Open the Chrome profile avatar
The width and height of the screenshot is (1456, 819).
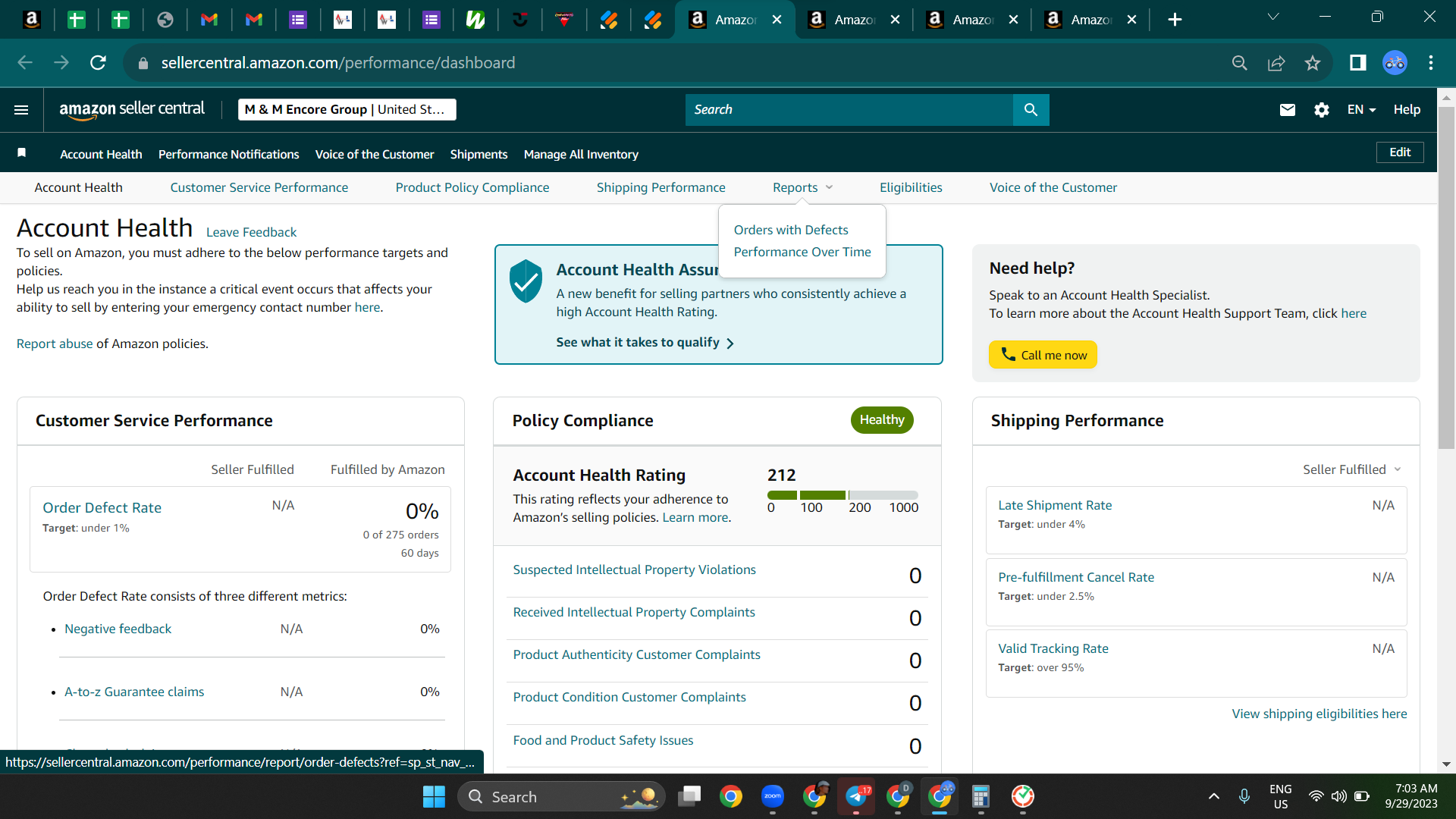pos(1395,63)
